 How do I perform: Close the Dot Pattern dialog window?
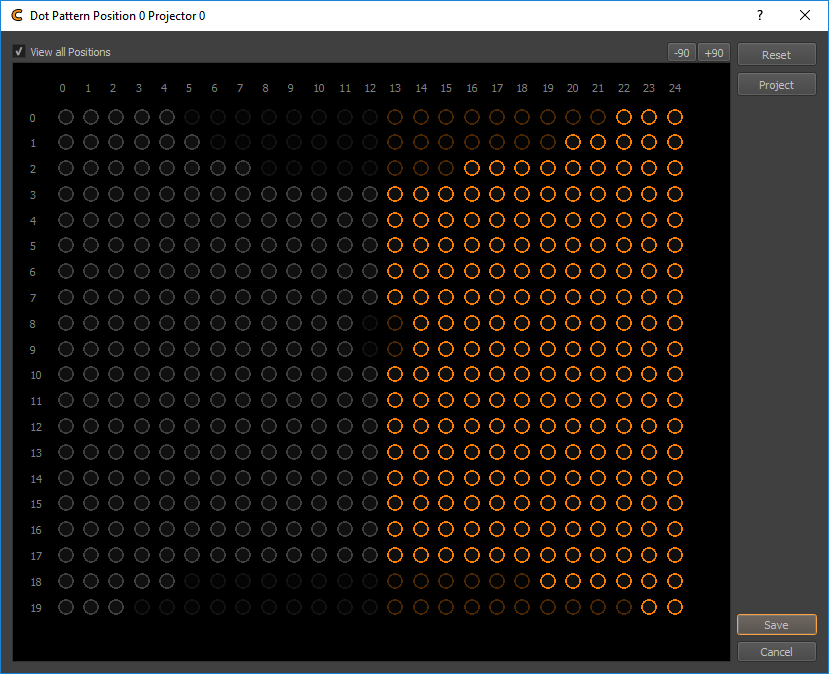[805, 16]
